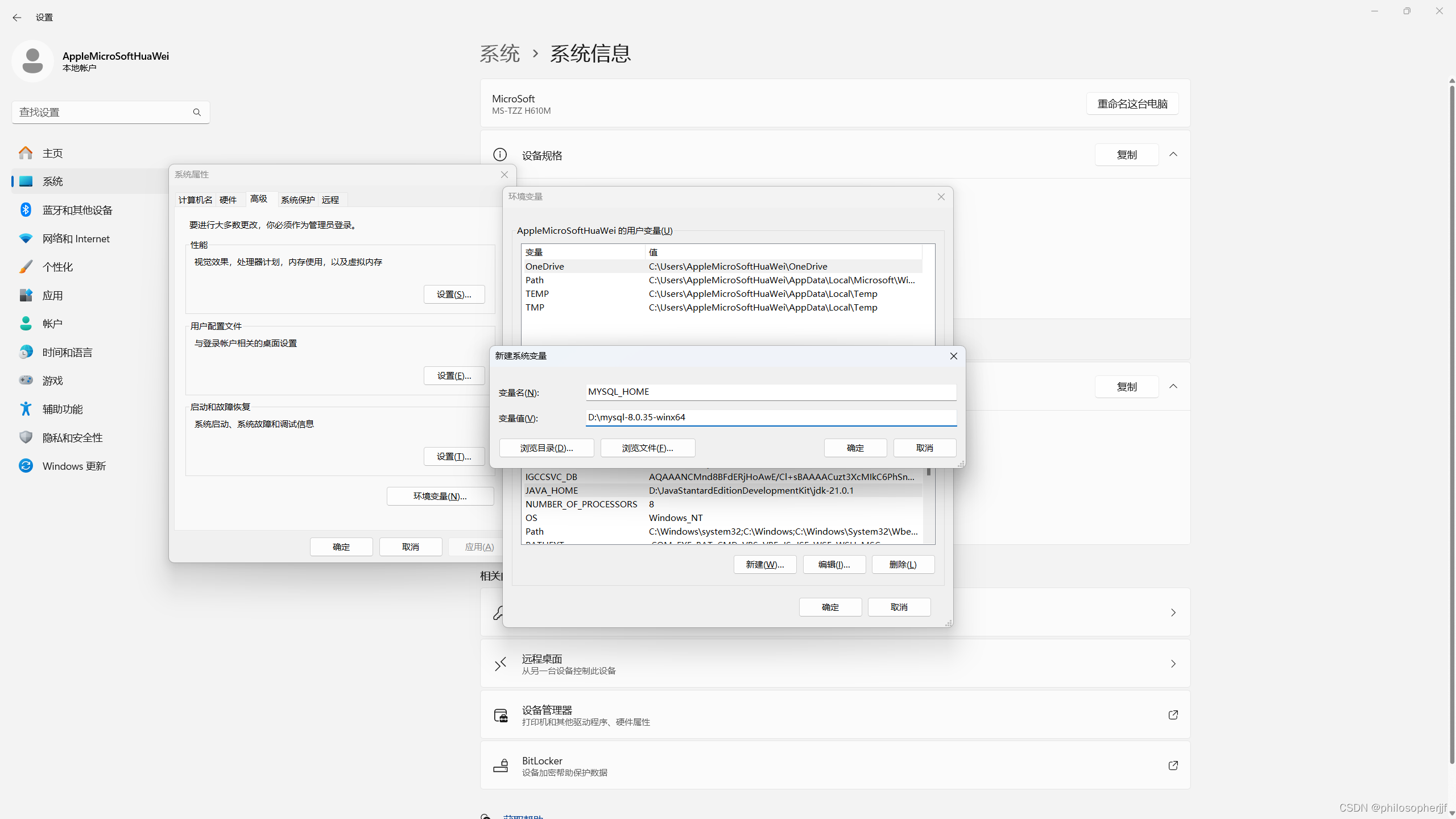The width and height of the screenshot is (1456, 819).
Task: Click the info icon beside 设备规格
Action: pos(500,155)
